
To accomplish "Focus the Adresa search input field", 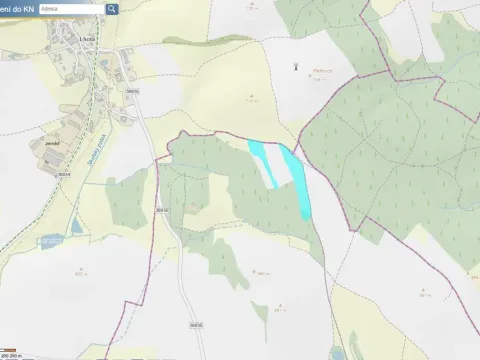I will 72,9.
